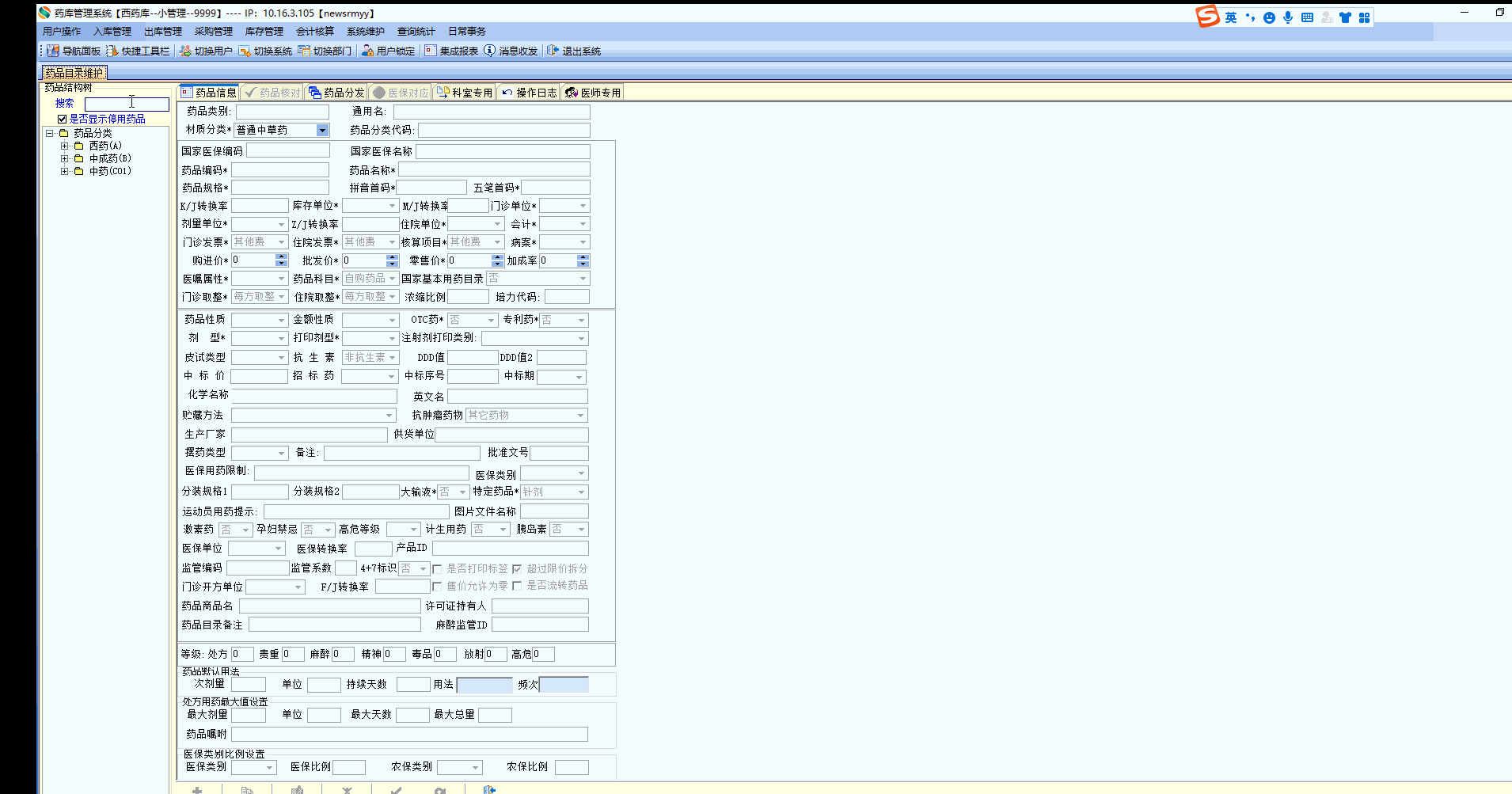The height and width of the screenshot is (794, 1512).
Task: Click the 切换部门 switch department icon
Action: [304, 51]
